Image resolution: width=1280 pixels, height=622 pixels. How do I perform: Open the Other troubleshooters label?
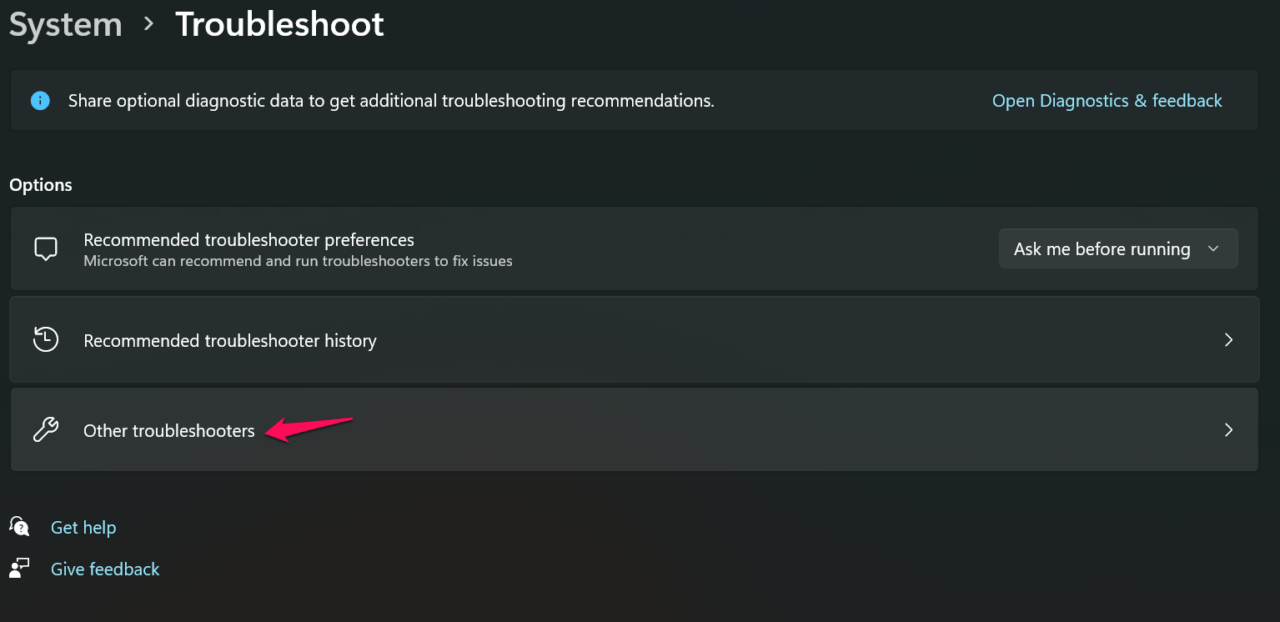click(x=169, y=431)
